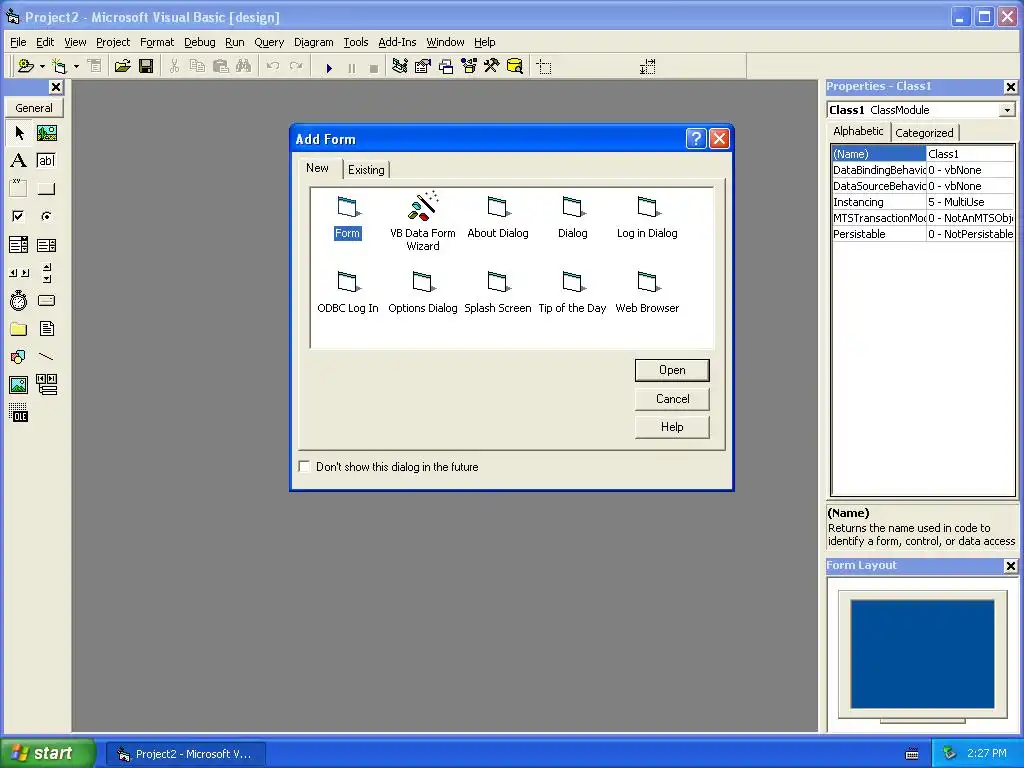The height and width of the screenshot is (768, 1024).
Task: Select the TextBox control tool
Action: point(46,161)
